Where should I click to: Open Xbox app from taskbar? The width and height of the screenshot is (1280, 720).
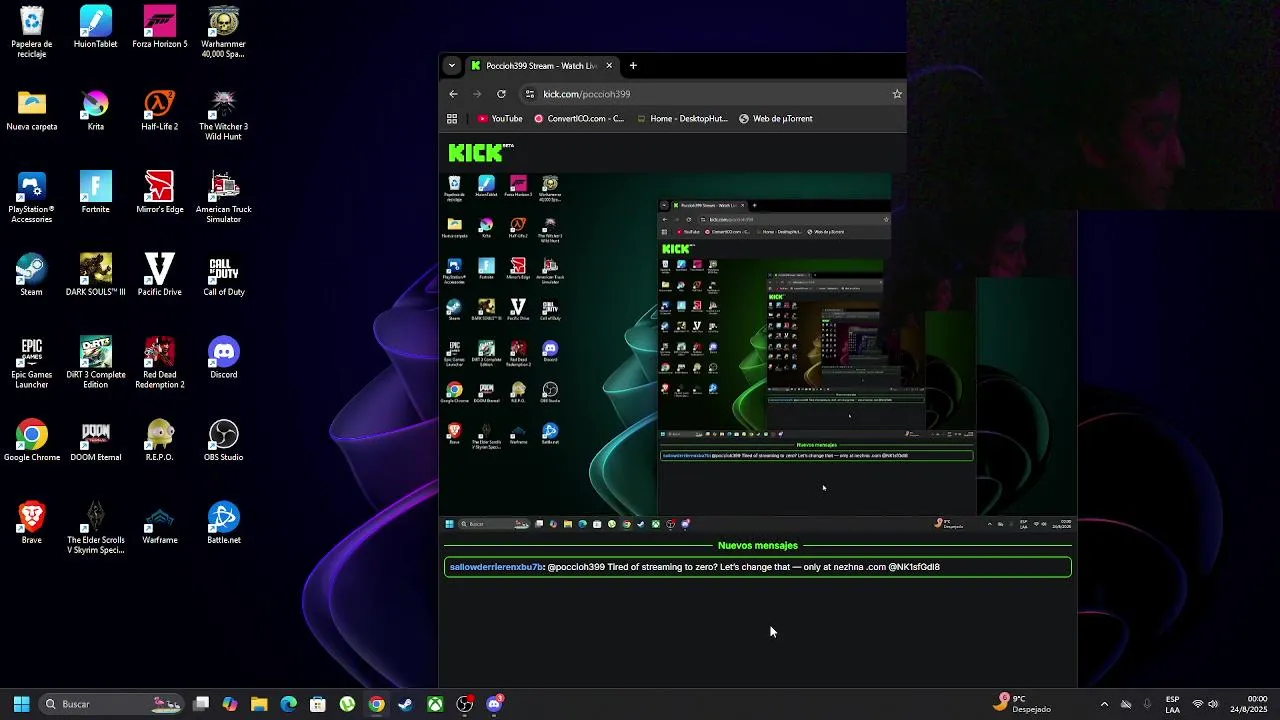click(435, 704)
